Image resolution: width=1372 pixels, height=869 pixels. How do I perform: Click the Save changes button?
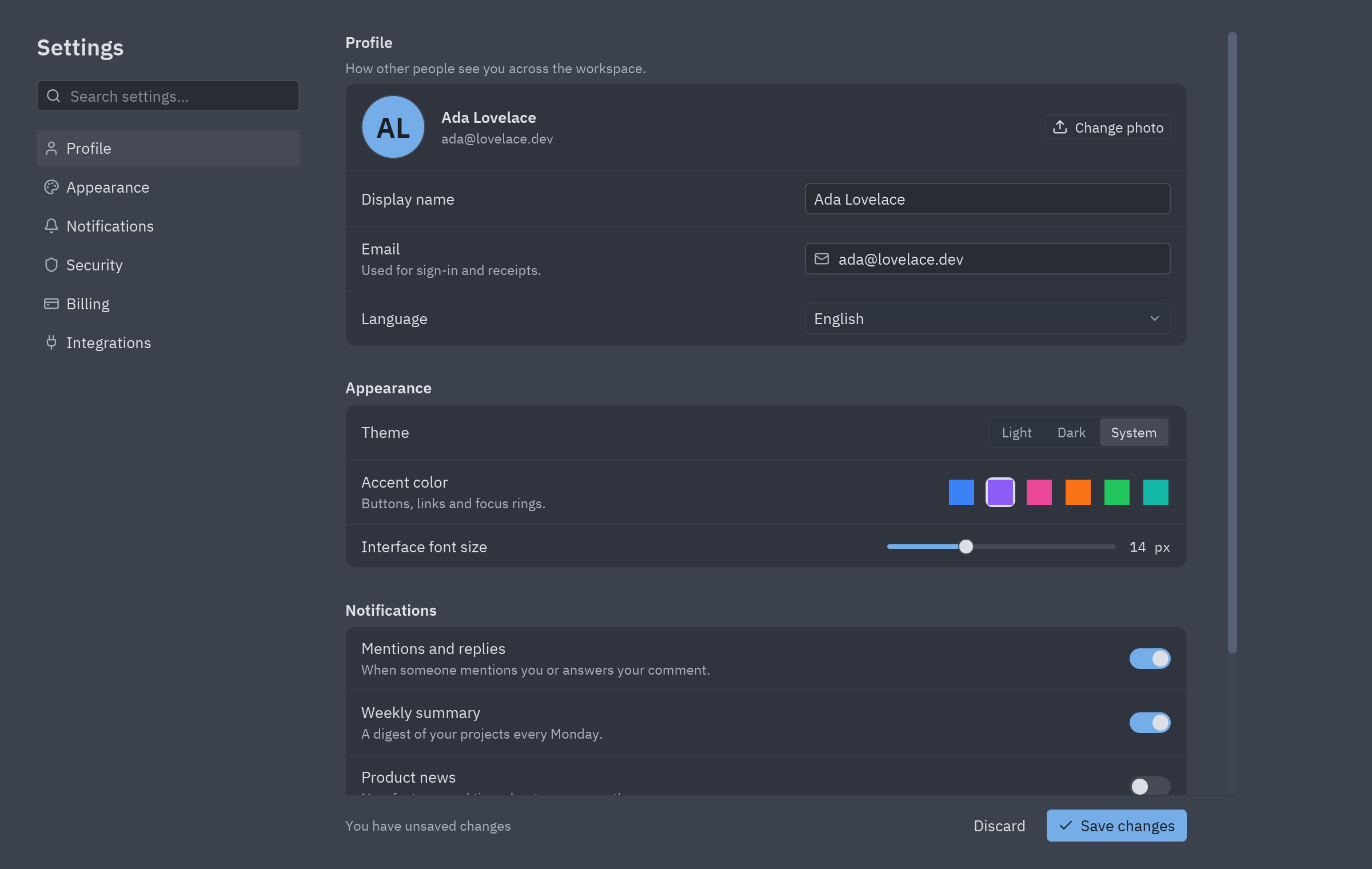coord(1116,826)
